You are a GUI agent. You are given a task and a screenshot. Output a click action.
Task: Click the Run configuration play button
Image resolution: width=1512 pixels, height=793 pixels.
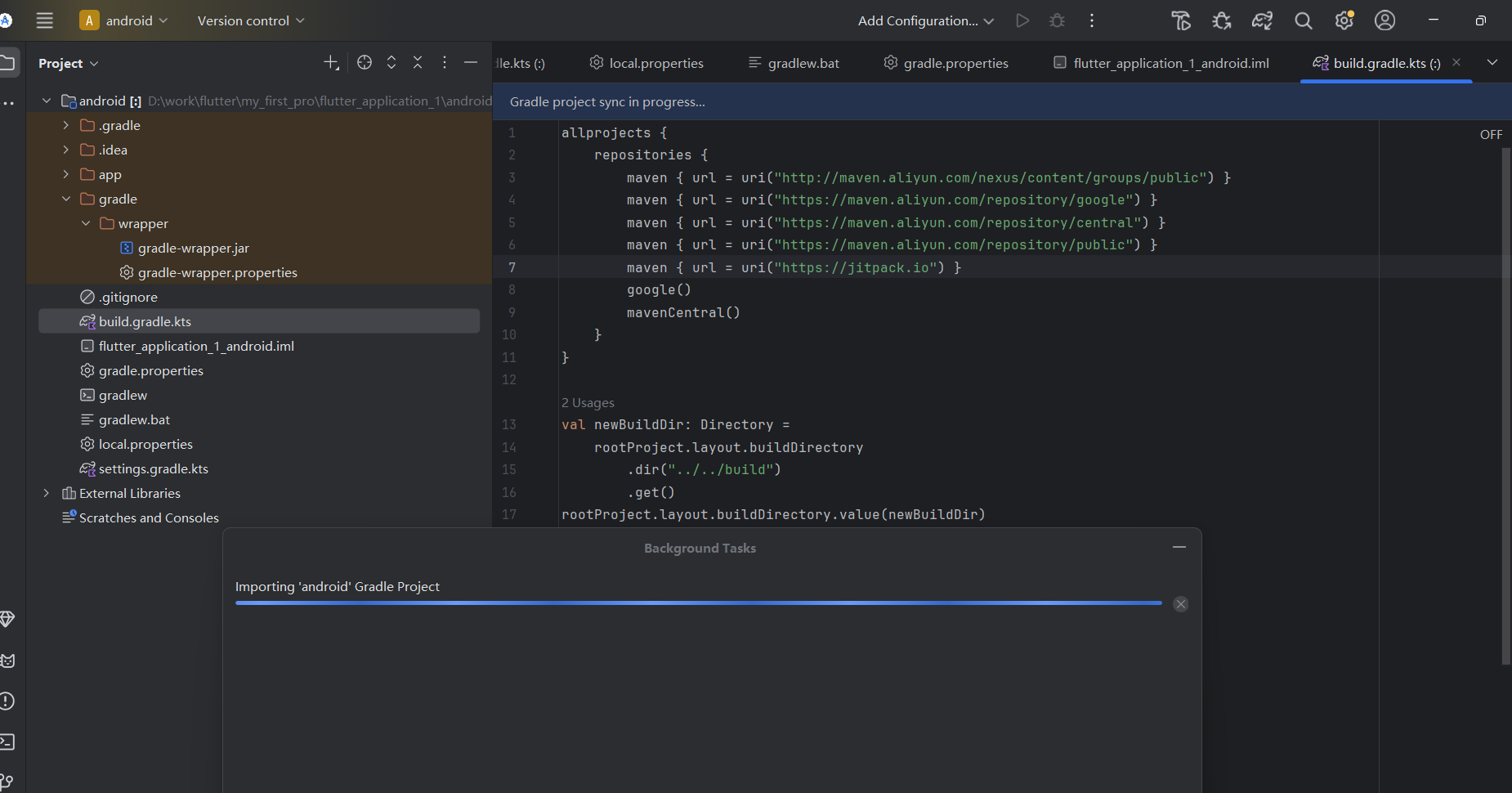pos(1022,20)
